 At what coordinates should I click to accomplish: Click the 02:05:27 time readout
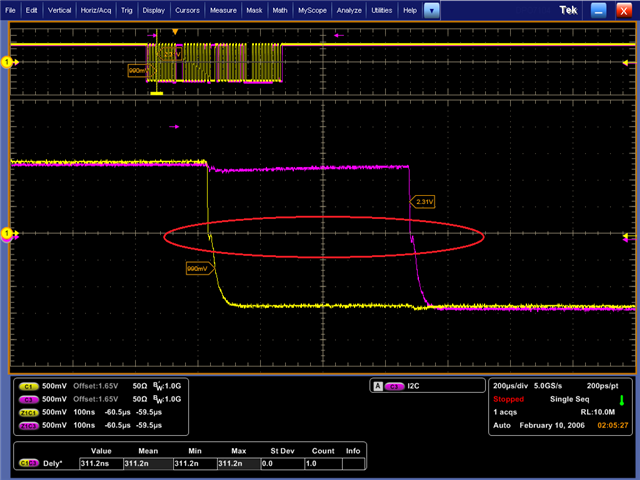[613, 425]
